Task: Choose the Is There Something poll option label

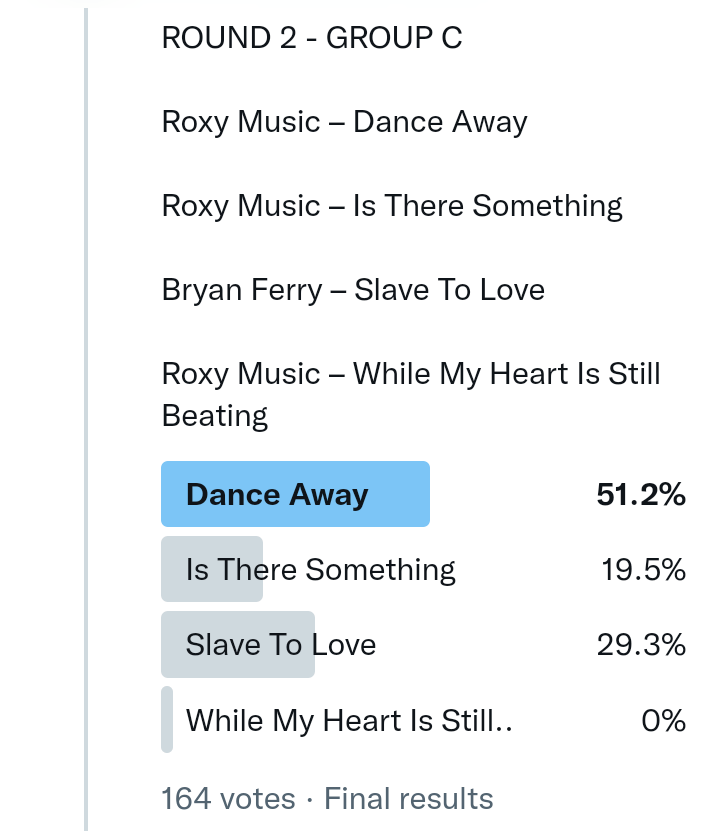Action: click(x=320, y=569)
